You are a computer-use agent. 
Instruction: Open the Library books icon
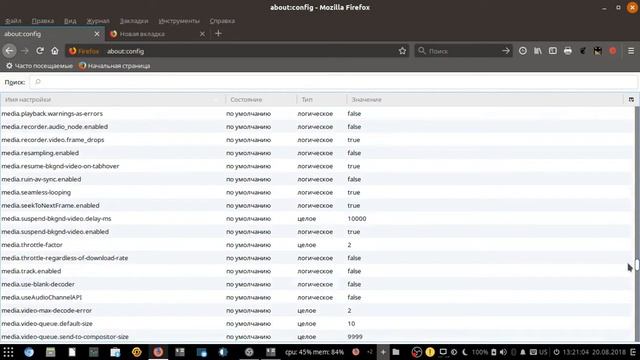[538, 51]
